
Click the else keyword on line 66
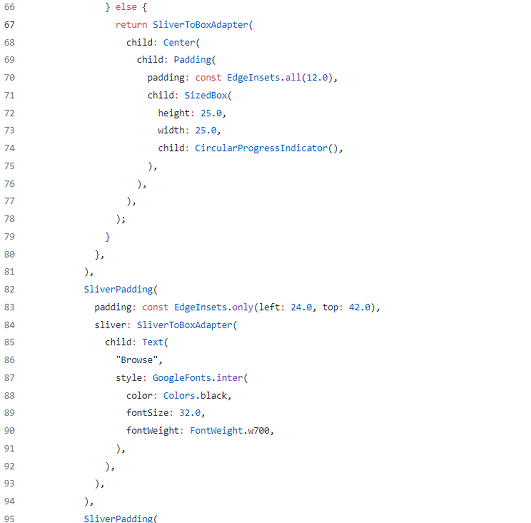coord(126,7)
